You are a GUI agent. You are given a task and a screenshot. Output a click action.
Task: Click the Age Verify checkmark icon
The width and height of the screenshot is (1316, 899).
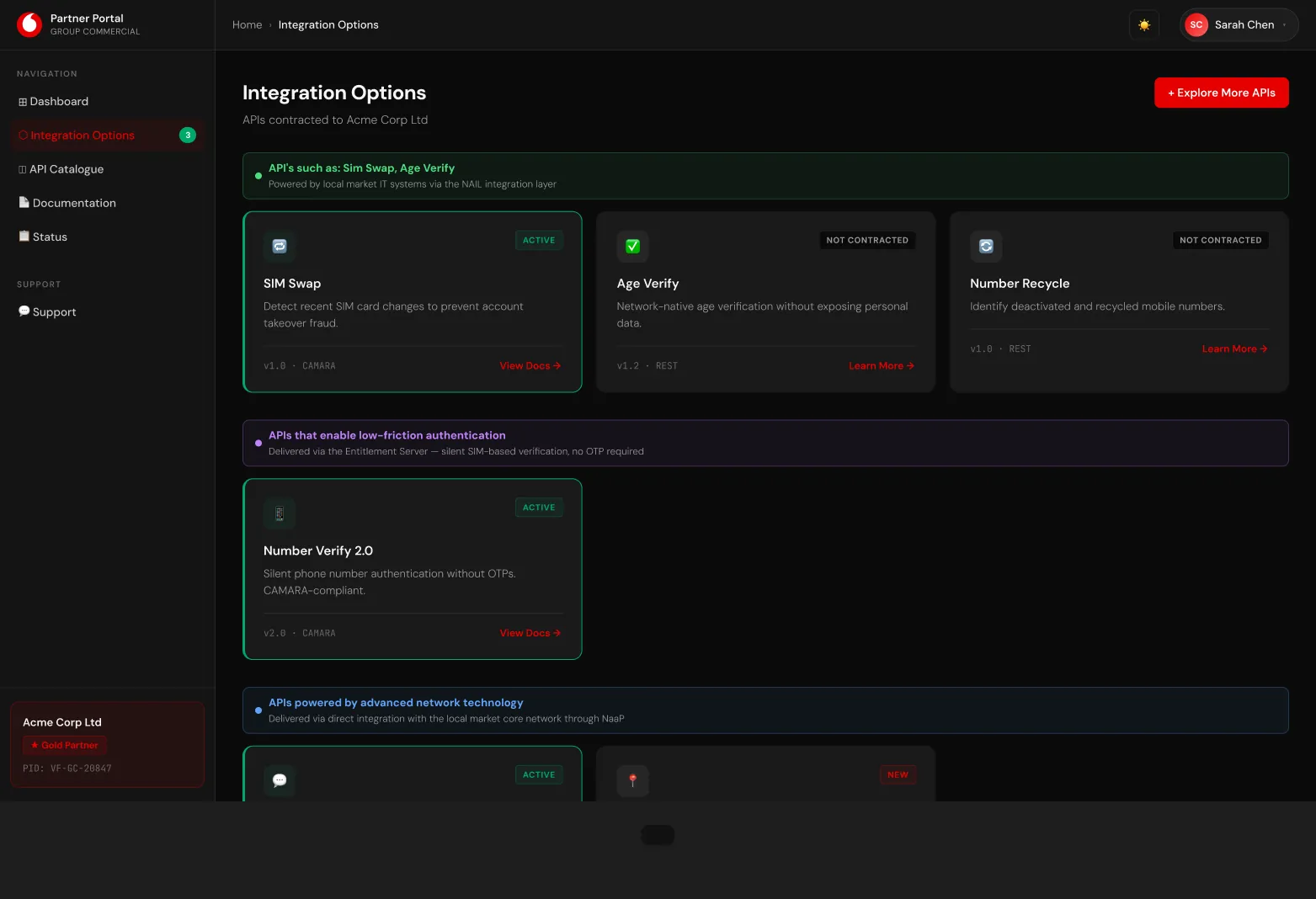pyautogui.click(x=633, y=247)
